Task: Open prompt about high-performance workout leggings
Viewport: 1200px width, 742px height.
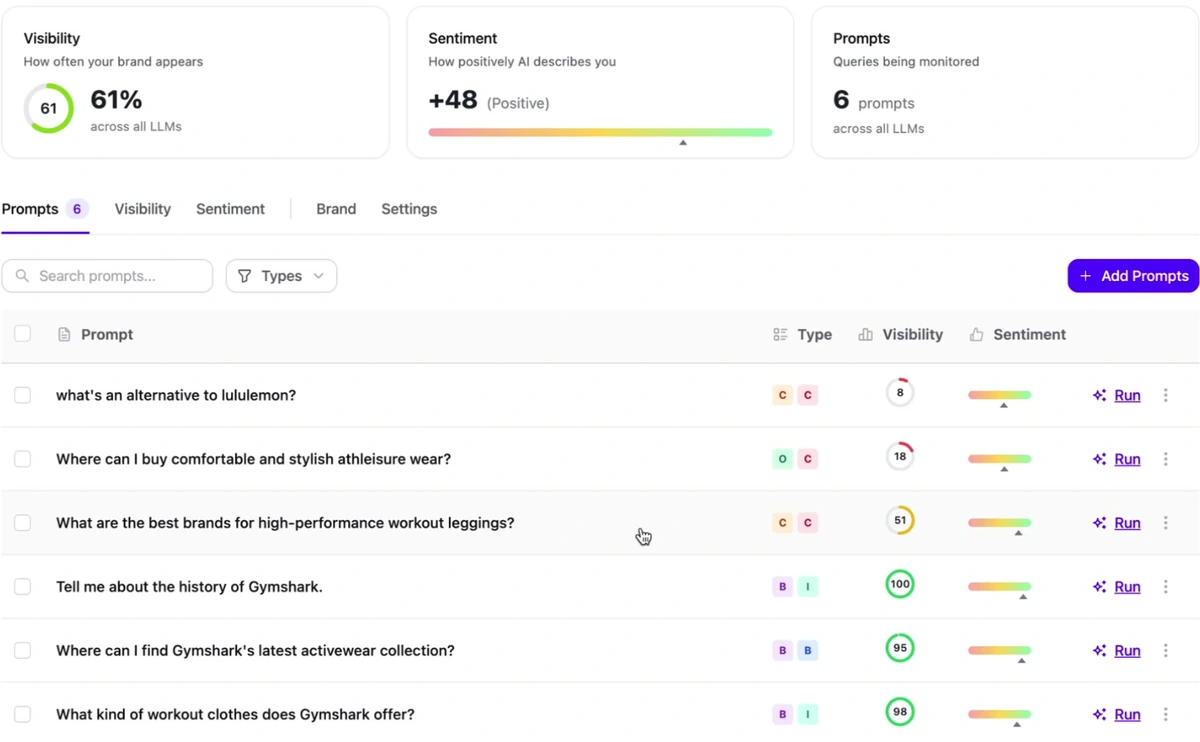Action: click(x=285, y=523)
